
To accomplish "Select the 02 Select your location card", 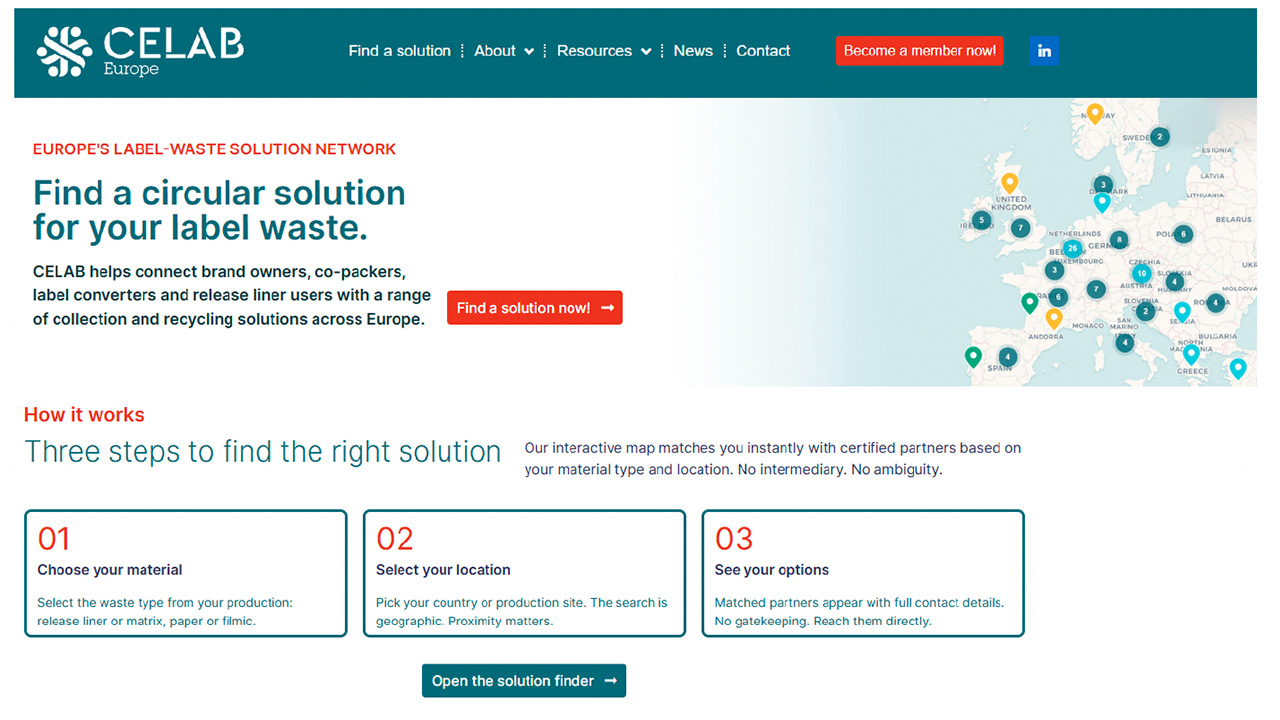I will coord(524,573).
